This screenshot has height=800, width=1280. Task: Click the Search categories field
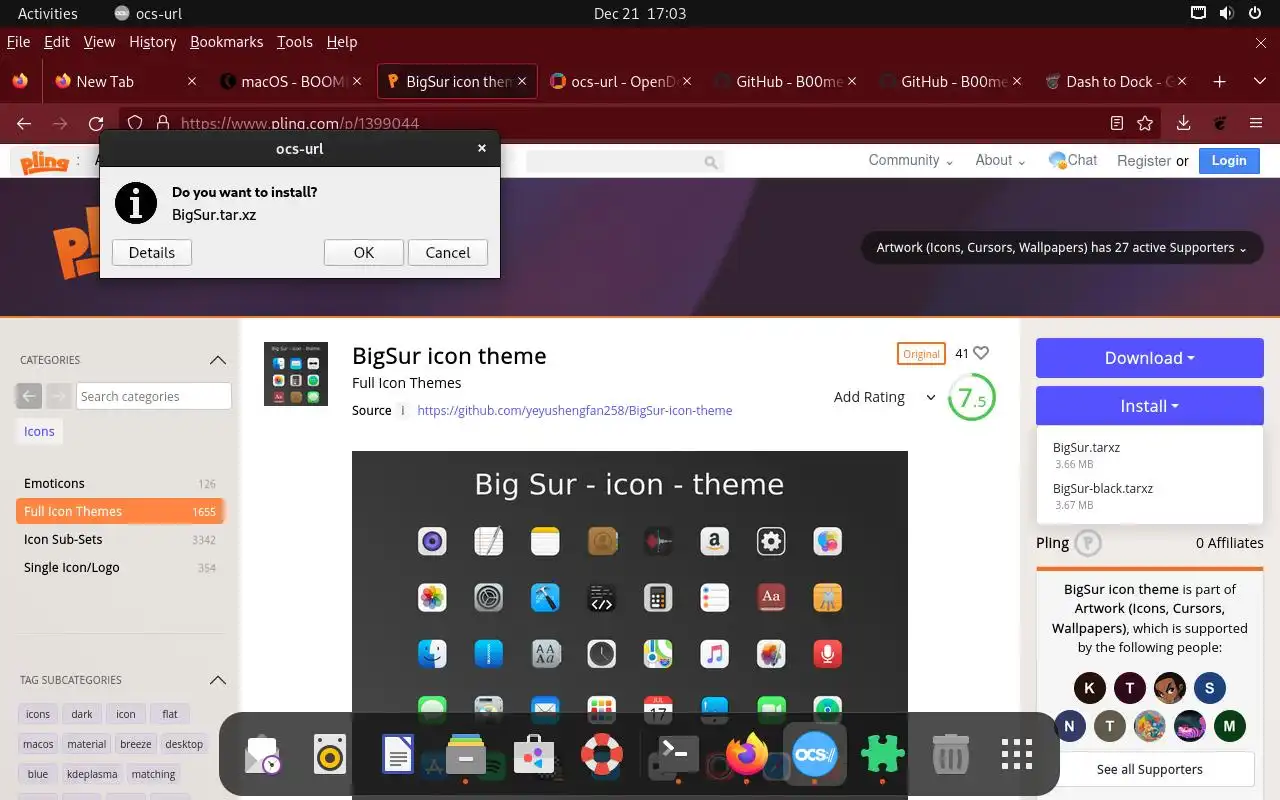click(x=153, y=396)
